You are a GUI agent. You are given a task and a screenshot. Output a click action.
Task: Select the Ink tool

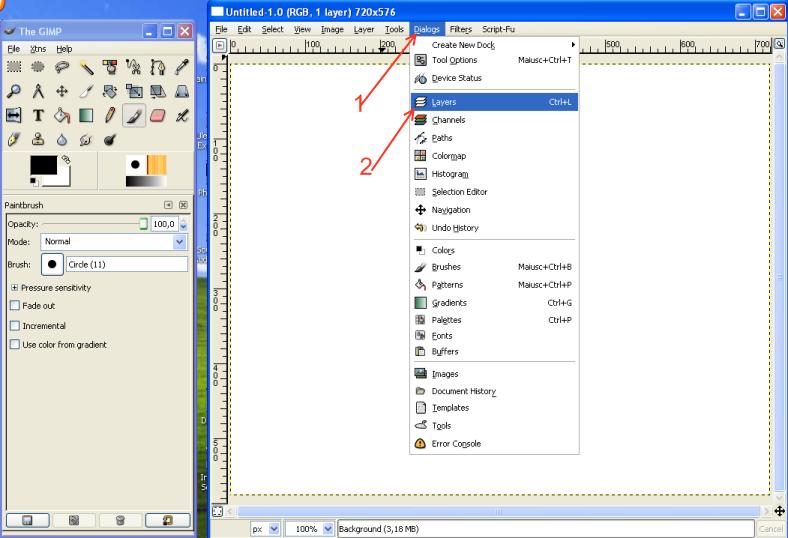(14, 139)
